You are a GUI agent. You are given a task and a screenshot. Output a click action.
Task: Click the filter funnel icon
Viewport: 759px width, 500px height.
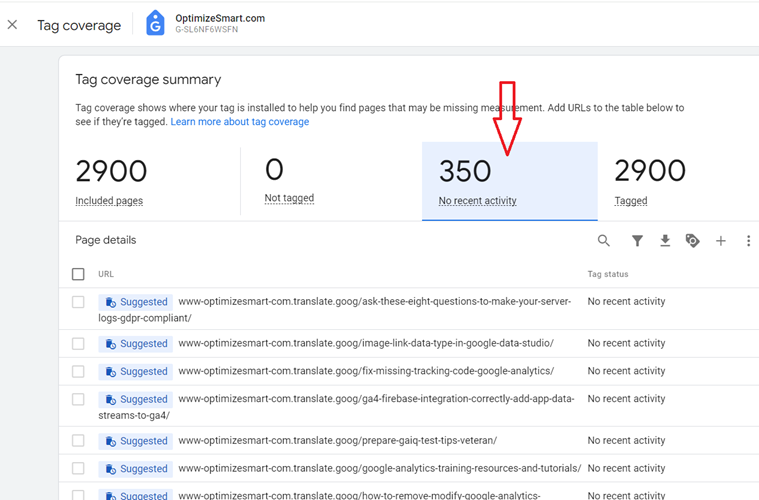point(638,241)
